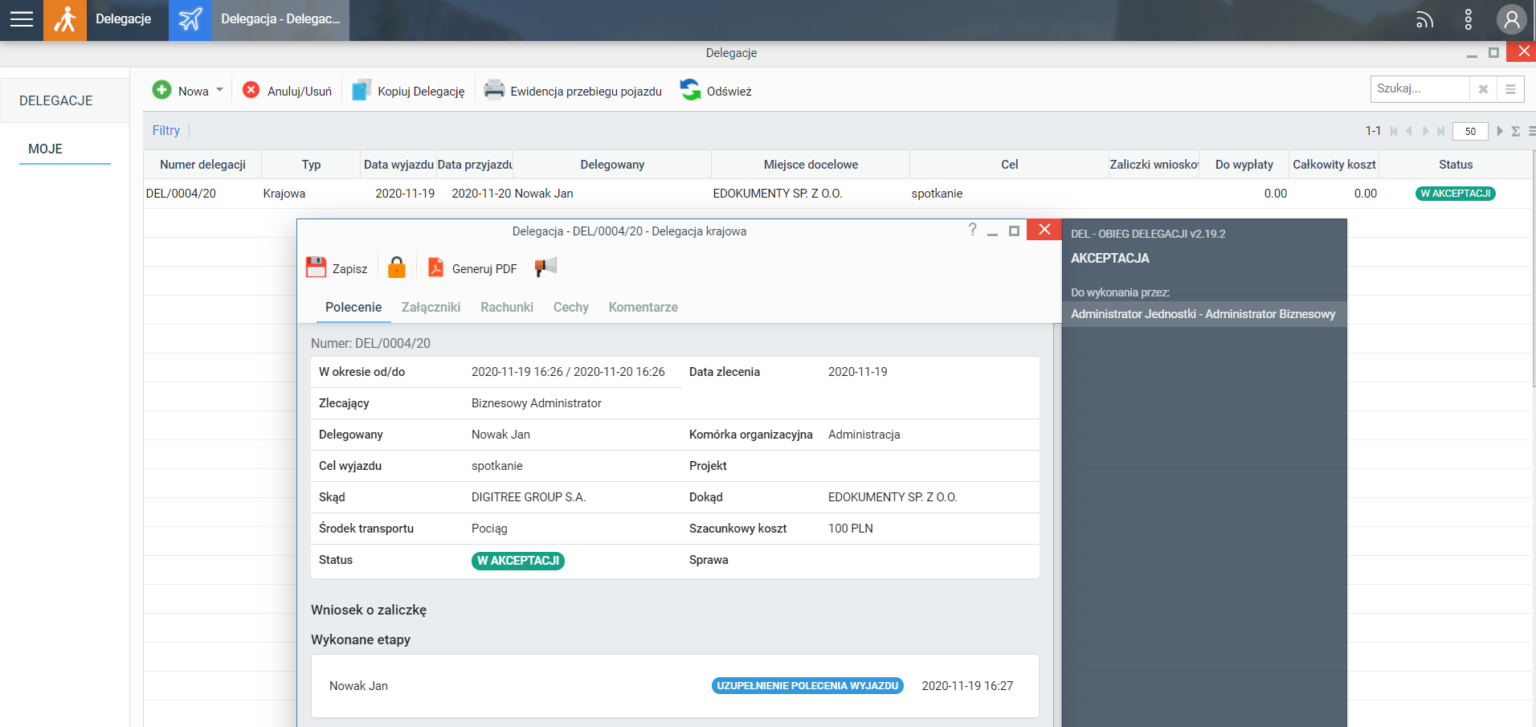Click the Delegacja - Deleg... top bar tab

point(280,19)
